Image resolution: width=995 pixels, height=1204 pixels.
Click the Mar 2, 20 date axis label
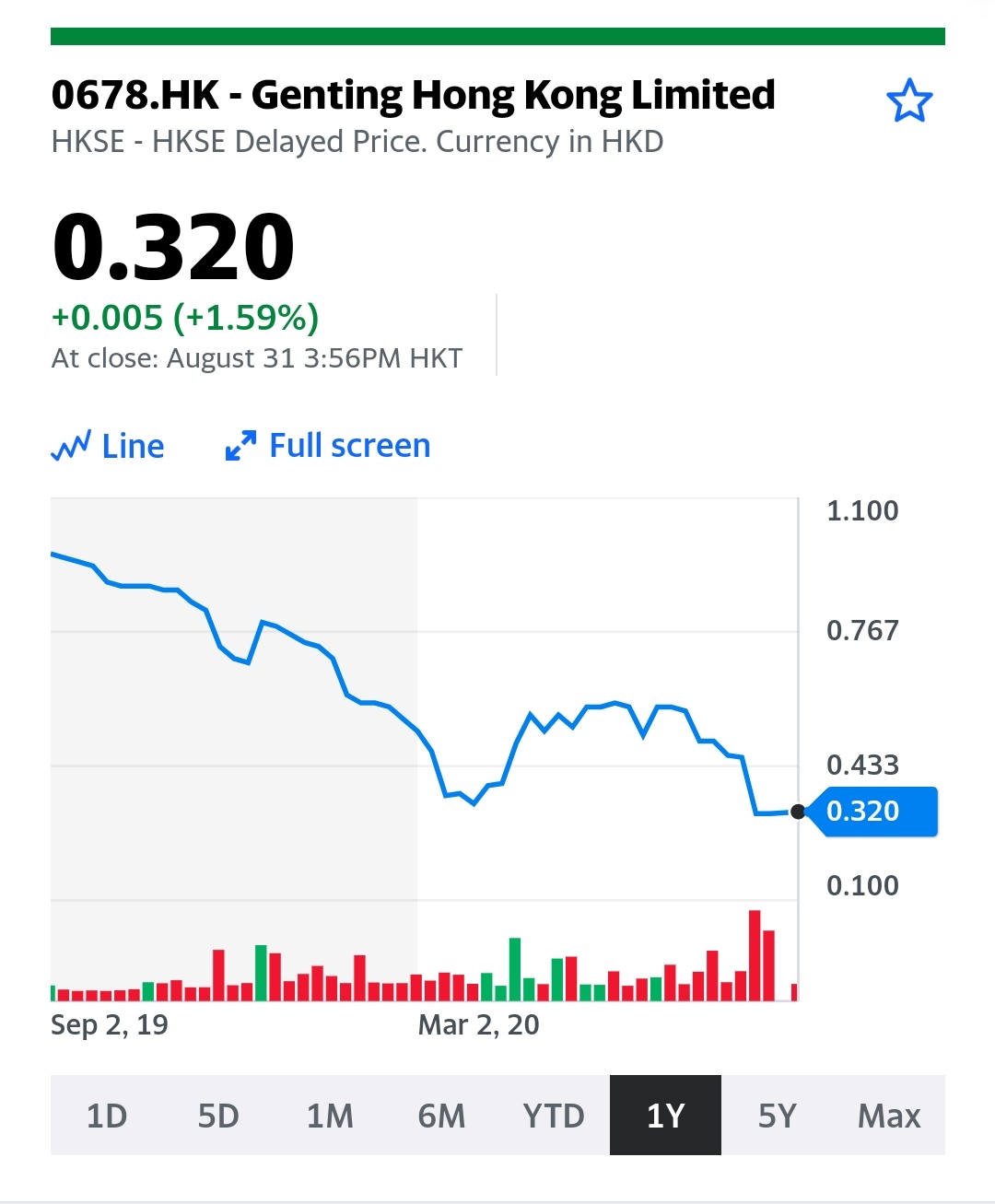[478, 1025]
